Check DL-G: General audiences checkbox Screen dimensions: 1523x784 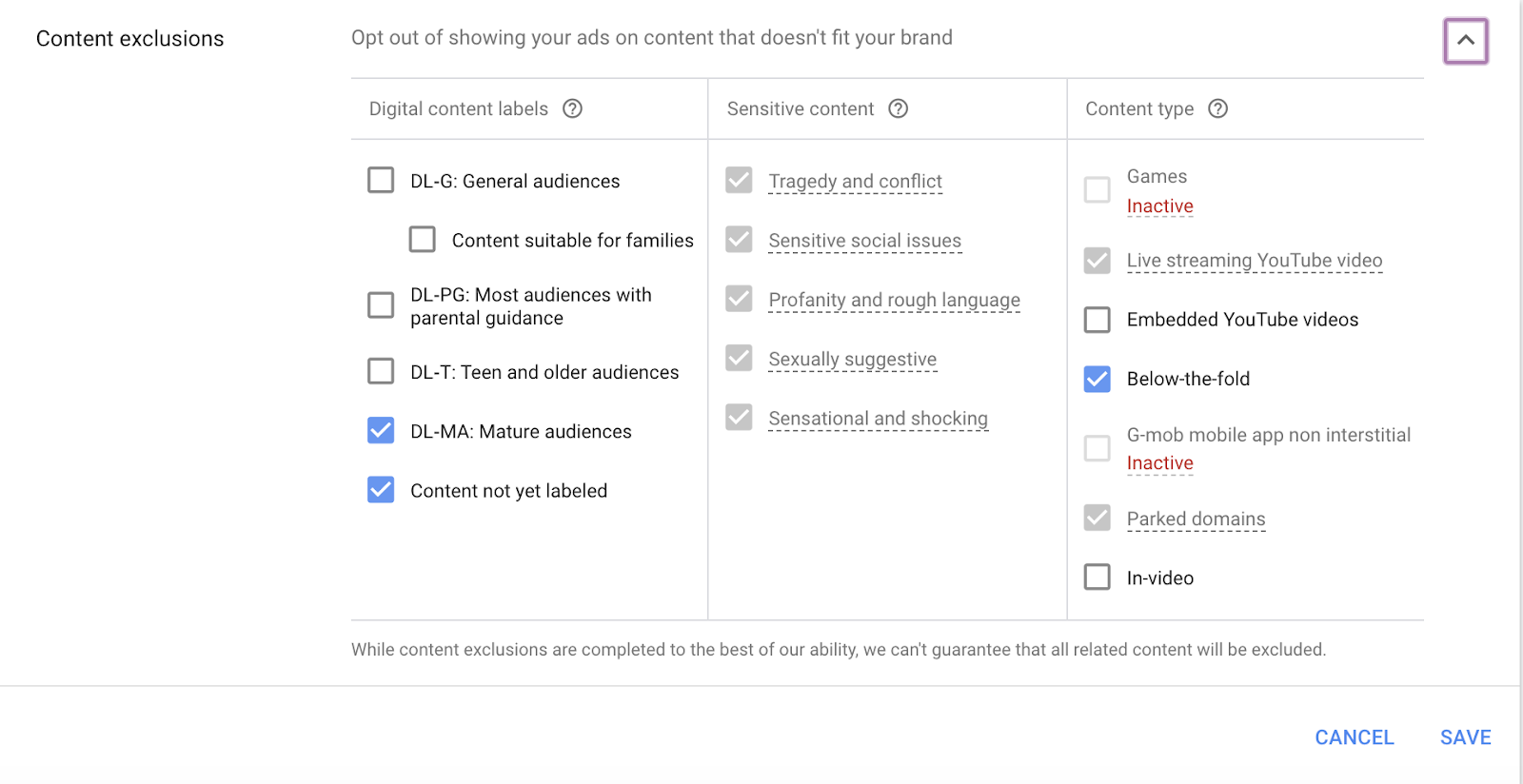[381, 181]
